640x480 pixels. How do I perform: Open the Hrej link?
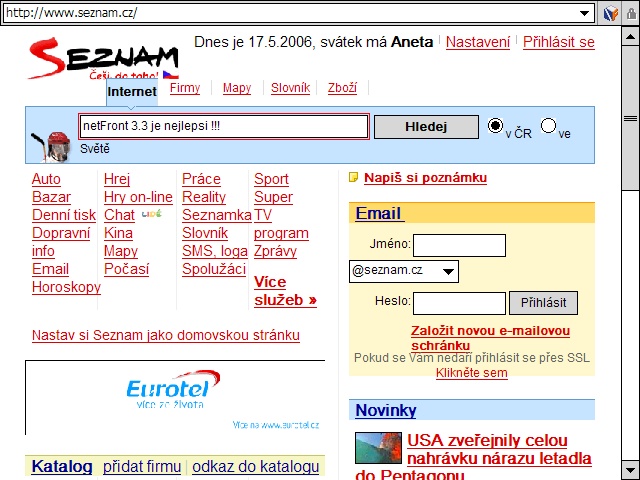[x=117, y=179]
